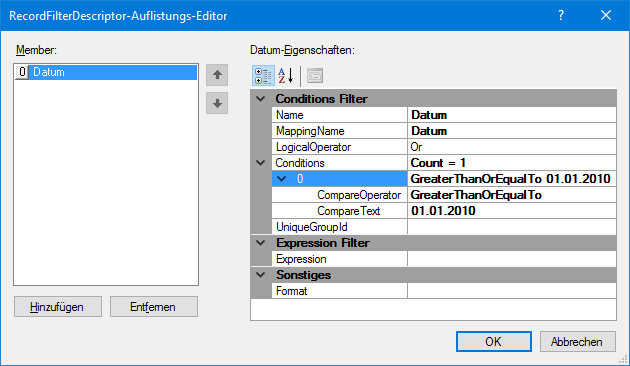Click Hinzufügen to add a member
The width and height of the screenshot is (630, 366).
[x=58, y=307]
